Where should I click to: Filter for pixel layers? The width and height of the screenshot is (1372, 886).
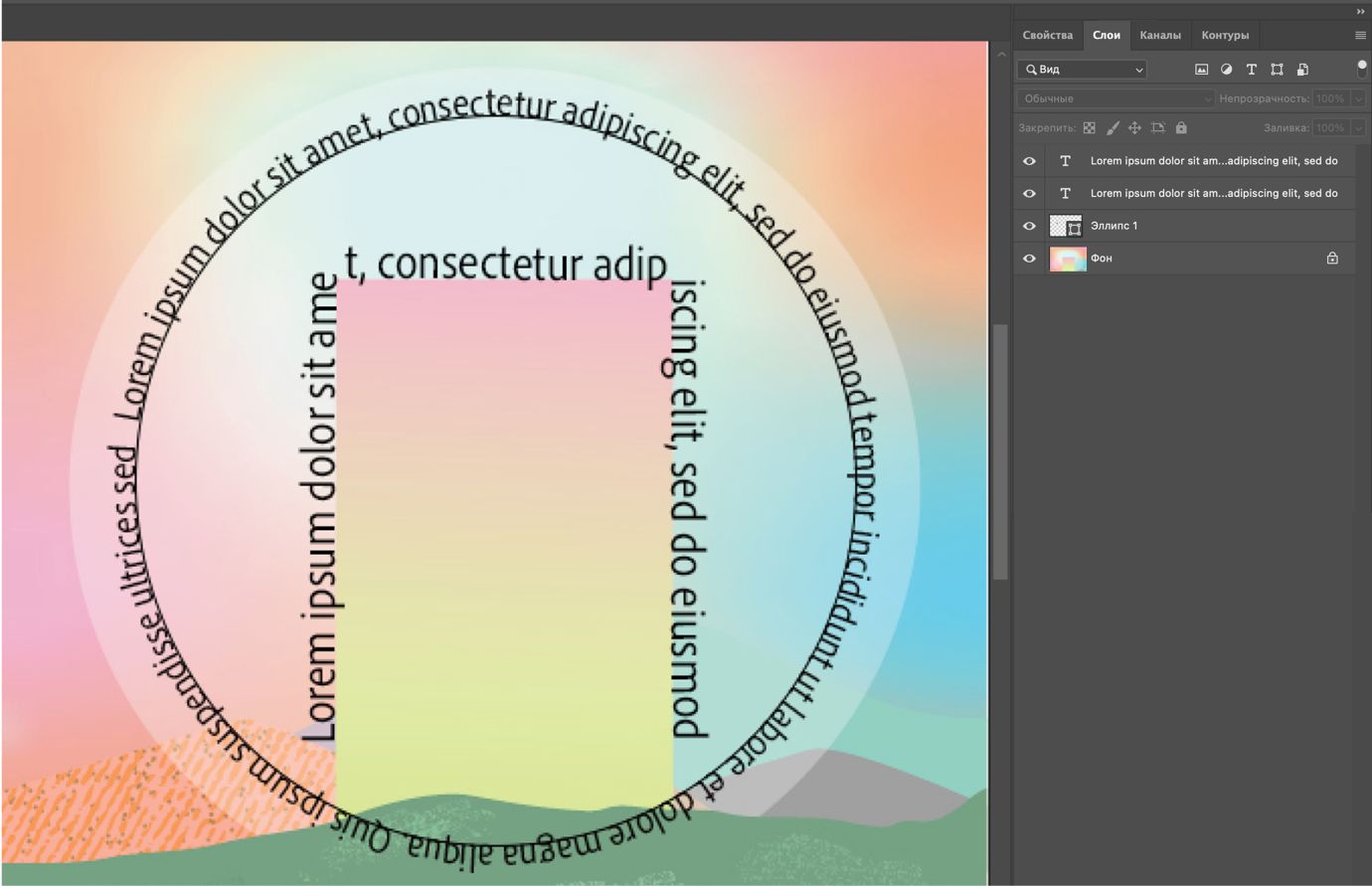1201,70
